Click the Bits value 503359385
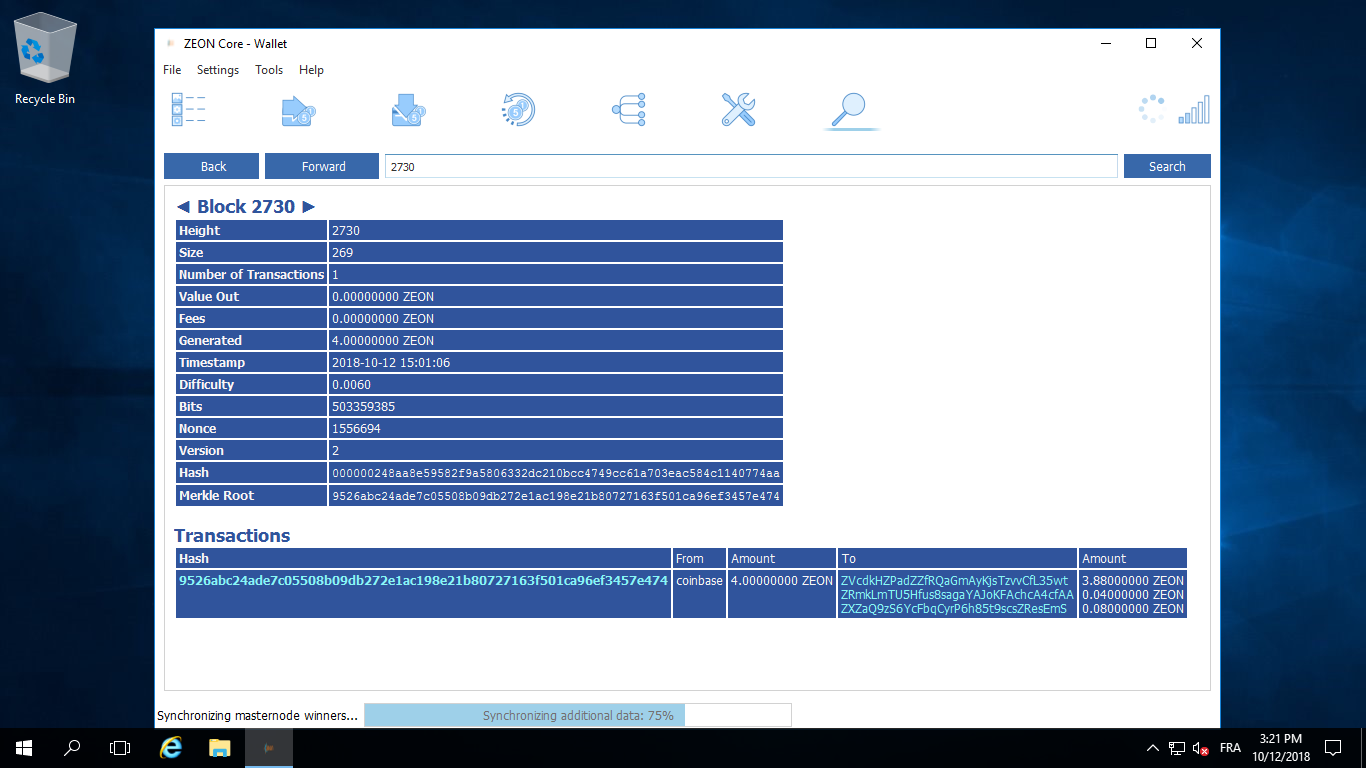1366x768 pixels. (363, 406)
